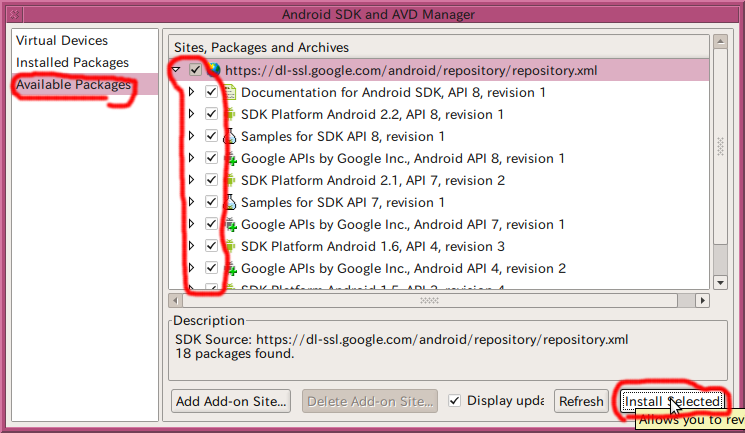The image size is (745, 433).
Task: Click the Install Selected button
Action: 672,401
